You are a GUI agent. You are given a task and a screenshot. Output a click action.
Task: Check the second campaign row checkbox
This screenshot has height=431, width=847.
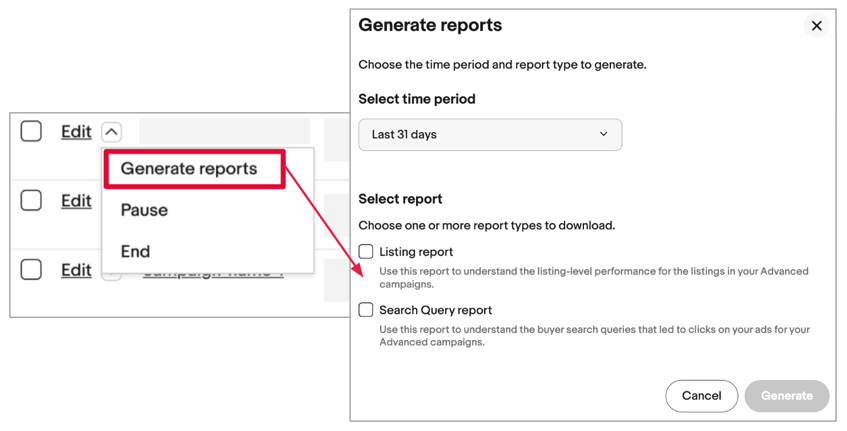point(31,200)
